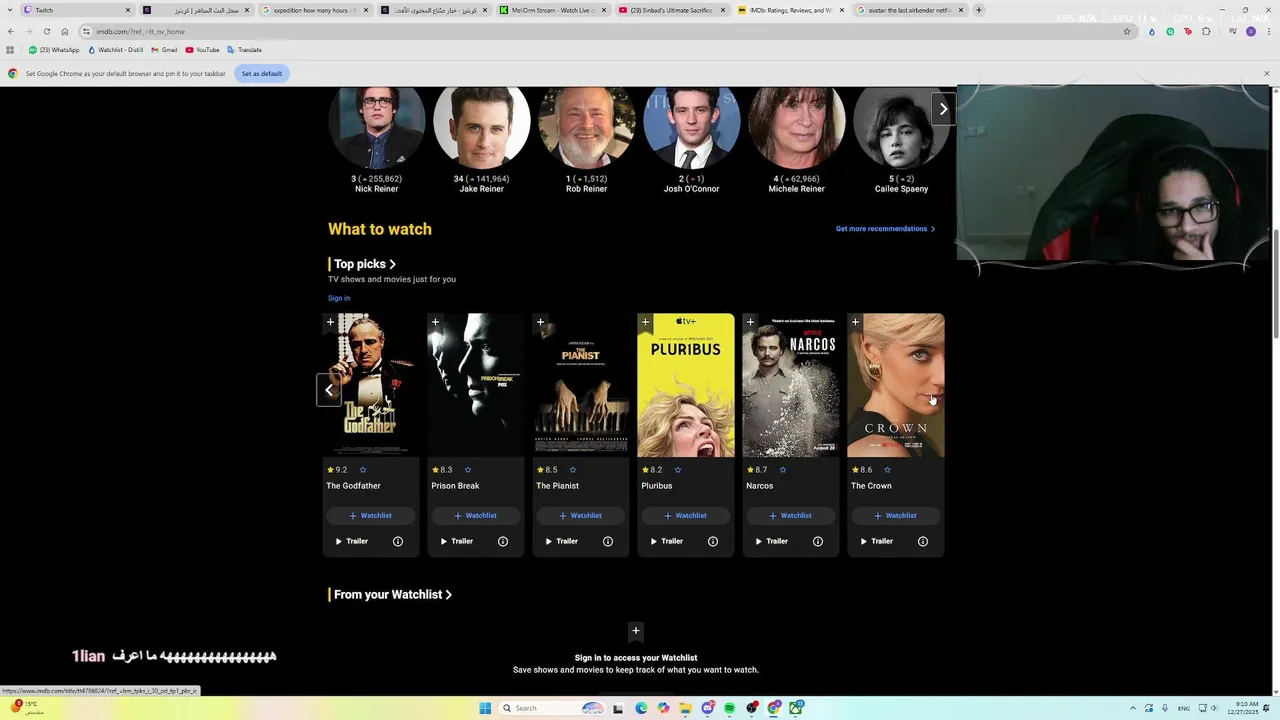Rate Narcos with the star outline
This screenshot has width=1280, height=720.
click(x=783, y=470)
